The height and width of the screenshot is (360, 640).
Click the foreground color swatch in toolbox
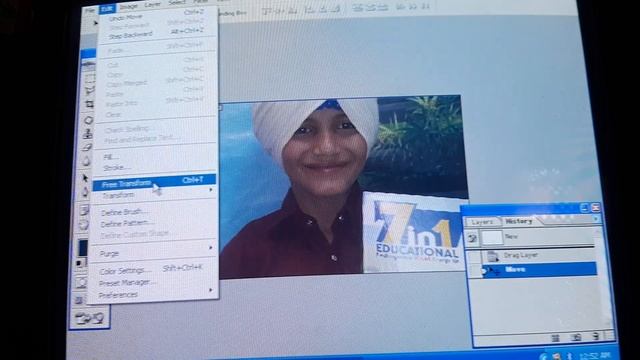pyautogui.click(x=82, y=247)
